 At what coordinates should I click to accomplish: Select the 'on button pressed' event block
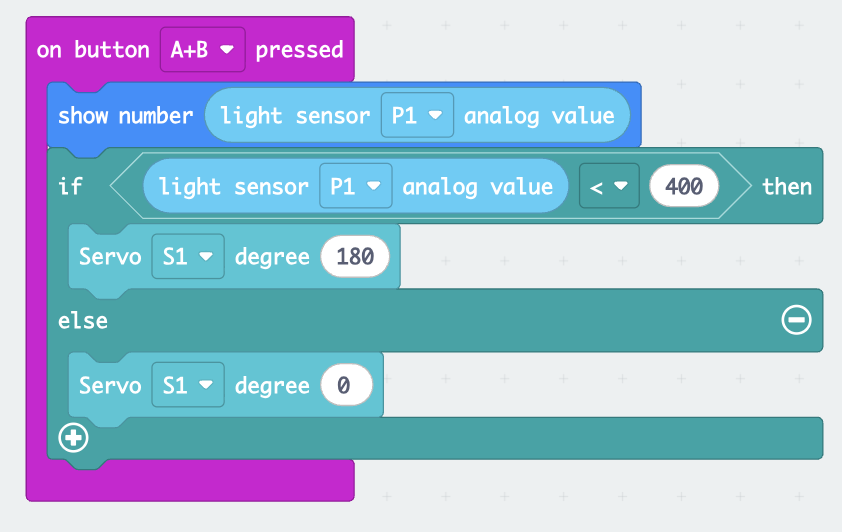click(x=92, y=50)
